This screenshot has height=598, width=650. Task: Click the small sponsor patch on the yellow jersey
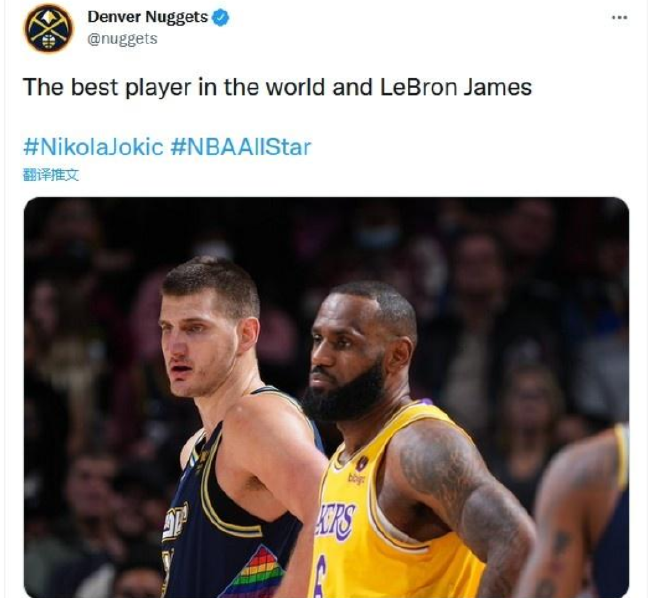[x=356, y=479]
